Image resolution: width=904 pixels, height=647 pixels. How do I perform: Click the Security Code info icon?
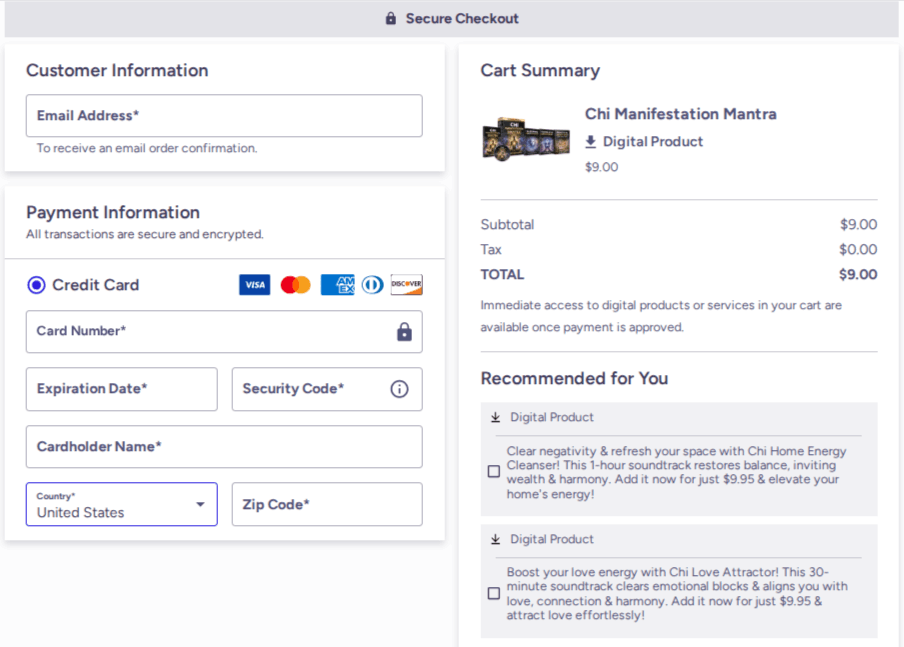[399, 389]
